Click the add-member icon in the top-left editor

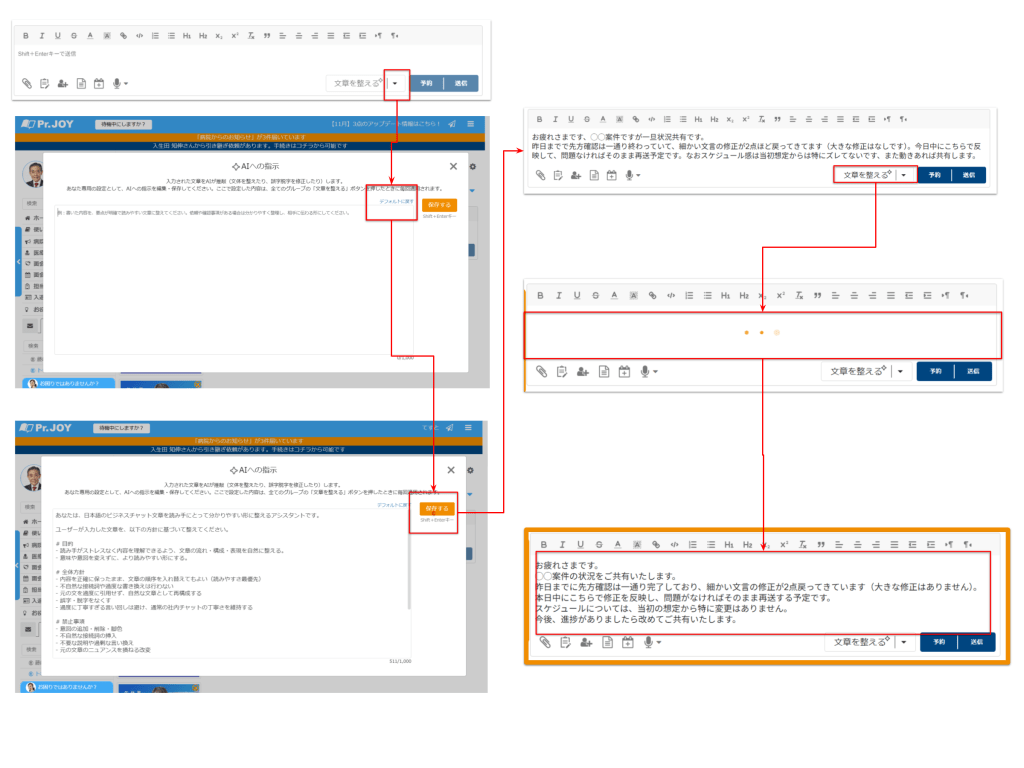point(63,83)
